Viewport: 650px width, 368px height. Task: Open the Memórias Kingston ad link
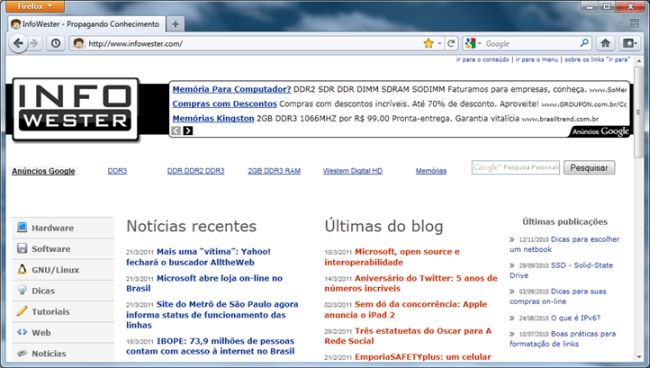pyautogui.click(x=213, y=119)
